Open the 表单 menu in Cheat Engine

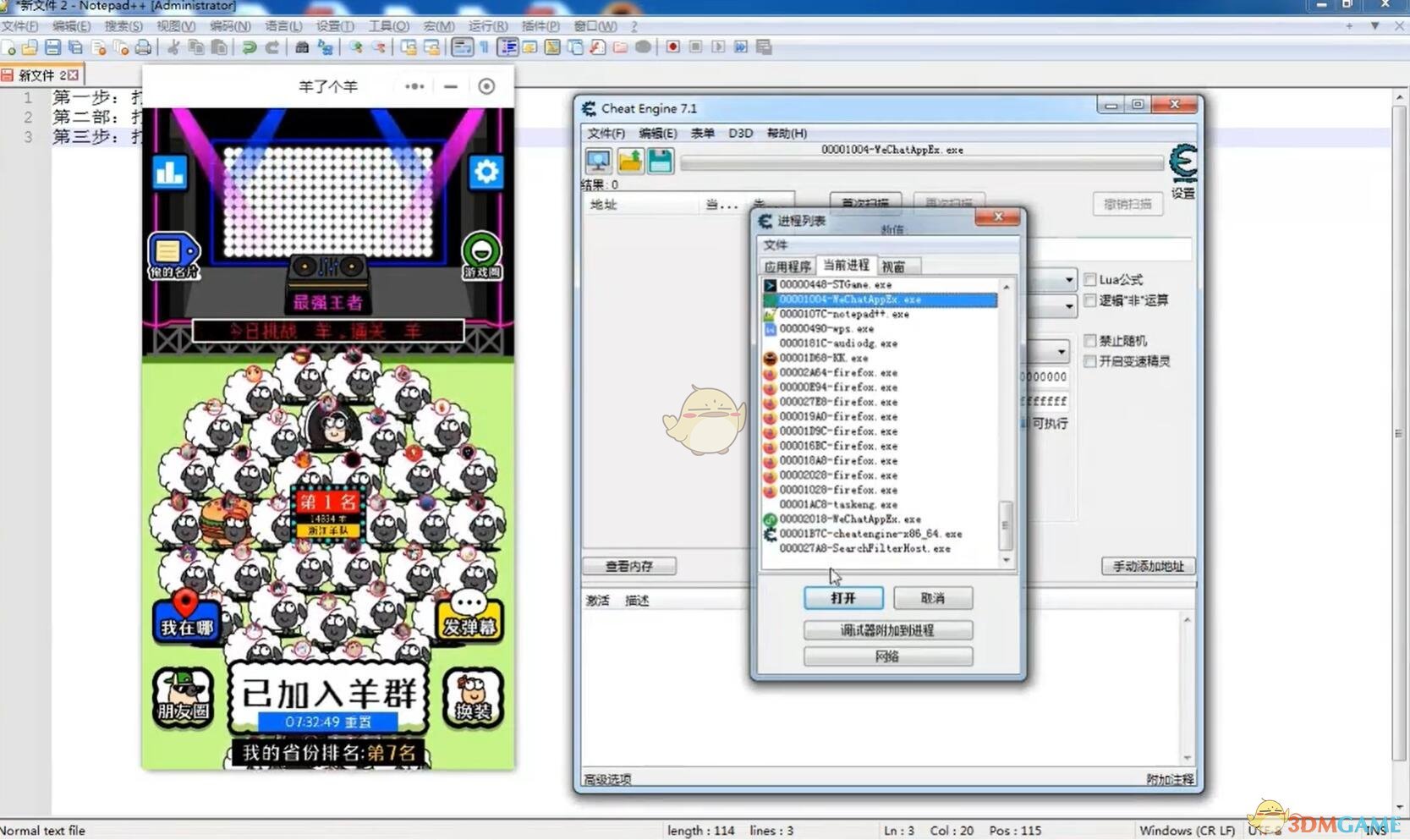tap(702, 133)
